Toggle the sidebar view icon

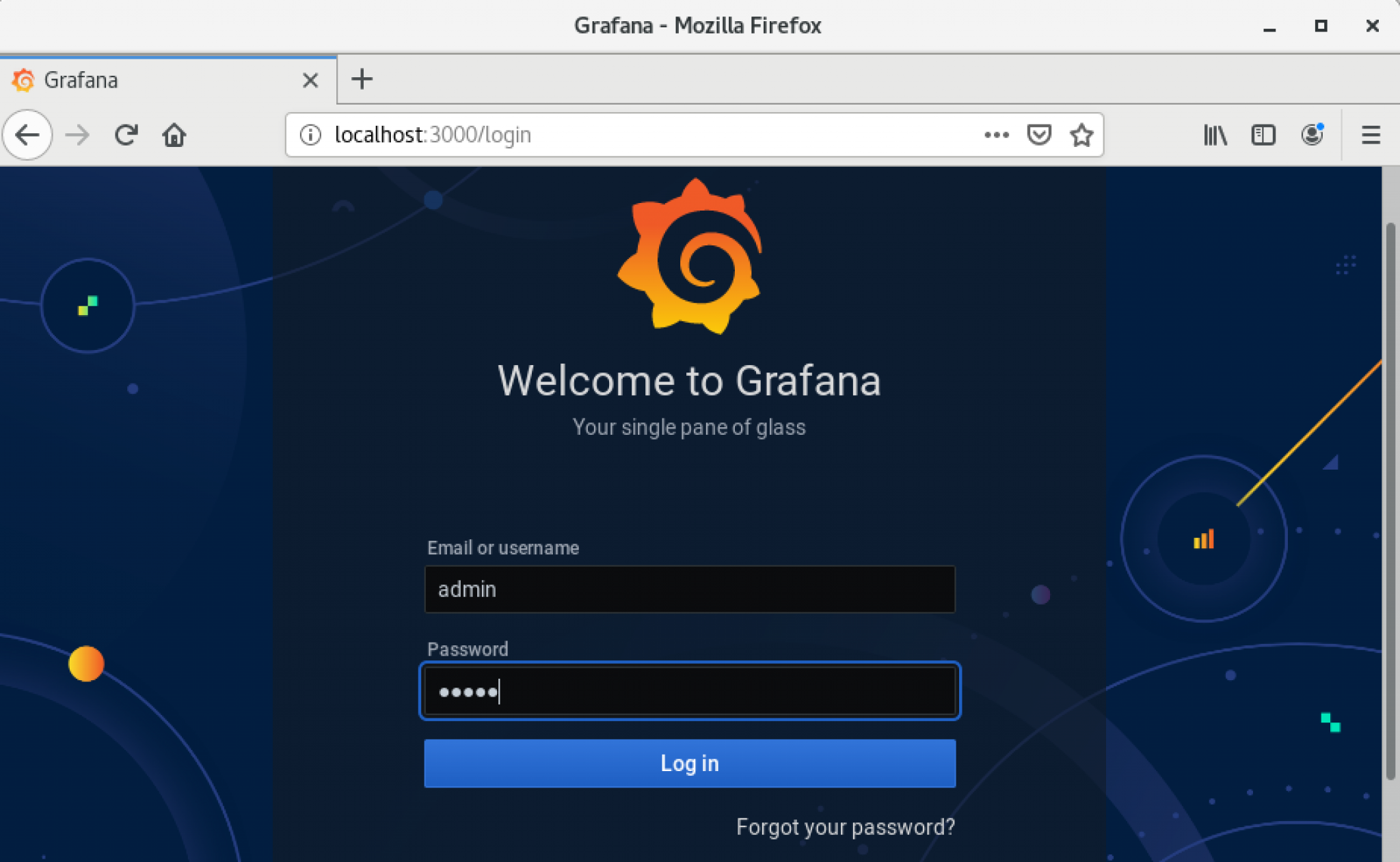pyautogui.click(x=1263, y=135)
